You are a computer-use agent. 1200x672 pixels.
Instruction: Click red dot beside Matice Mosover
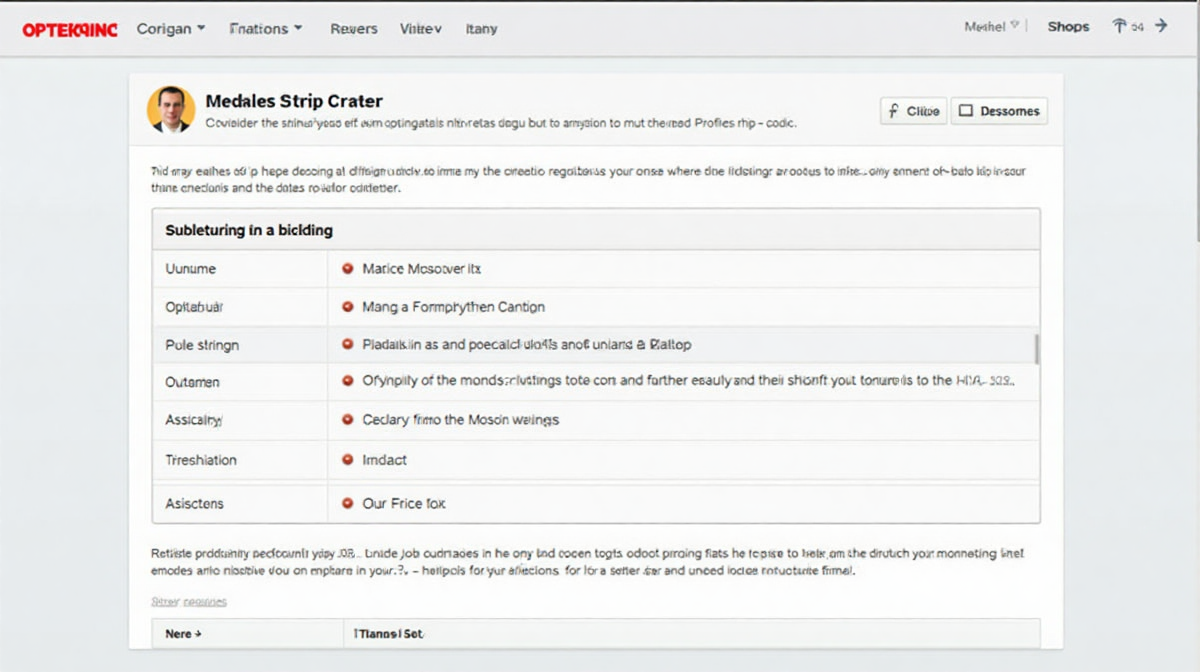pyautogui.click(x=347, y=269)
